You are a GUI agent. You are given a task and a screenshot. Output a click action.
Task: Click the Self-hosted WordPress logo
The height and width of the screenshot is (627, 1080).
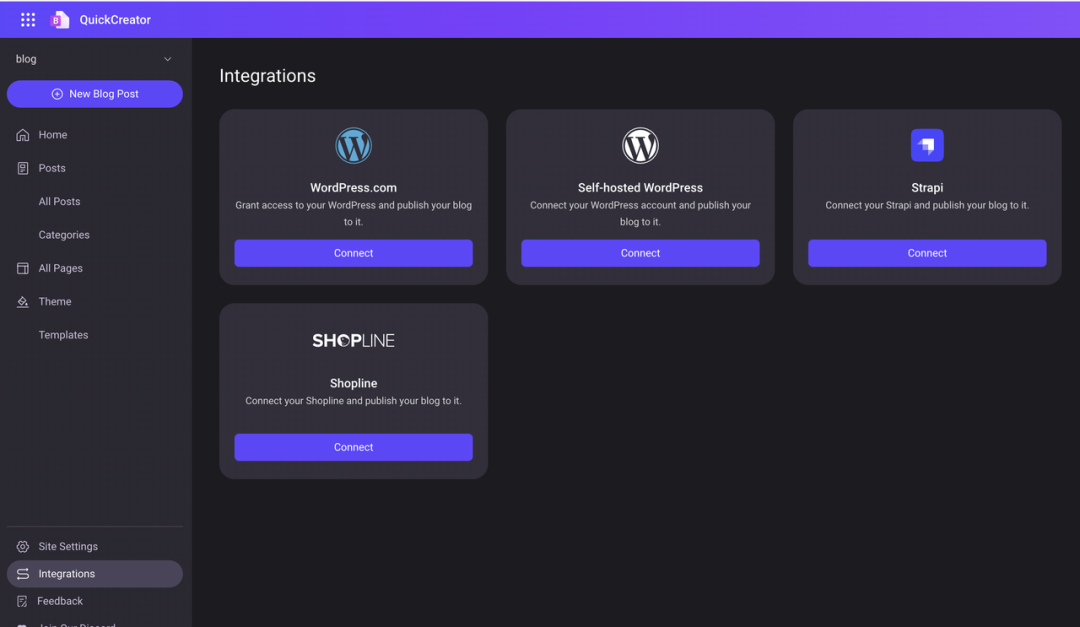click(x=641, y=145)
